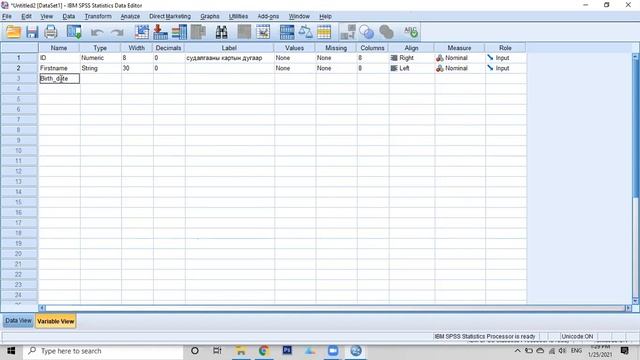Click the Width value 30 for Firstname
Viewport: 640px width, 360px height.
click(x=137, y=68)
